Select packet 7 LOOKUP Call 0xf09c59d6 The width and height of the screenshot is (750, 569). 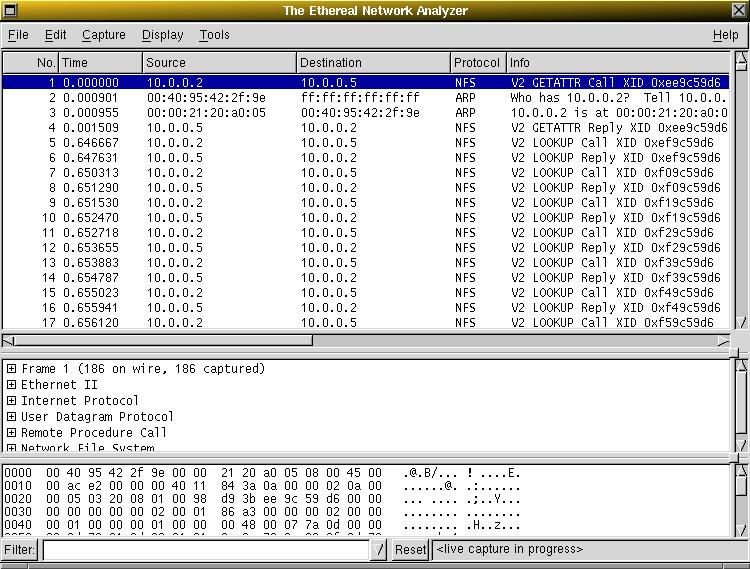[x=366, y=173]
